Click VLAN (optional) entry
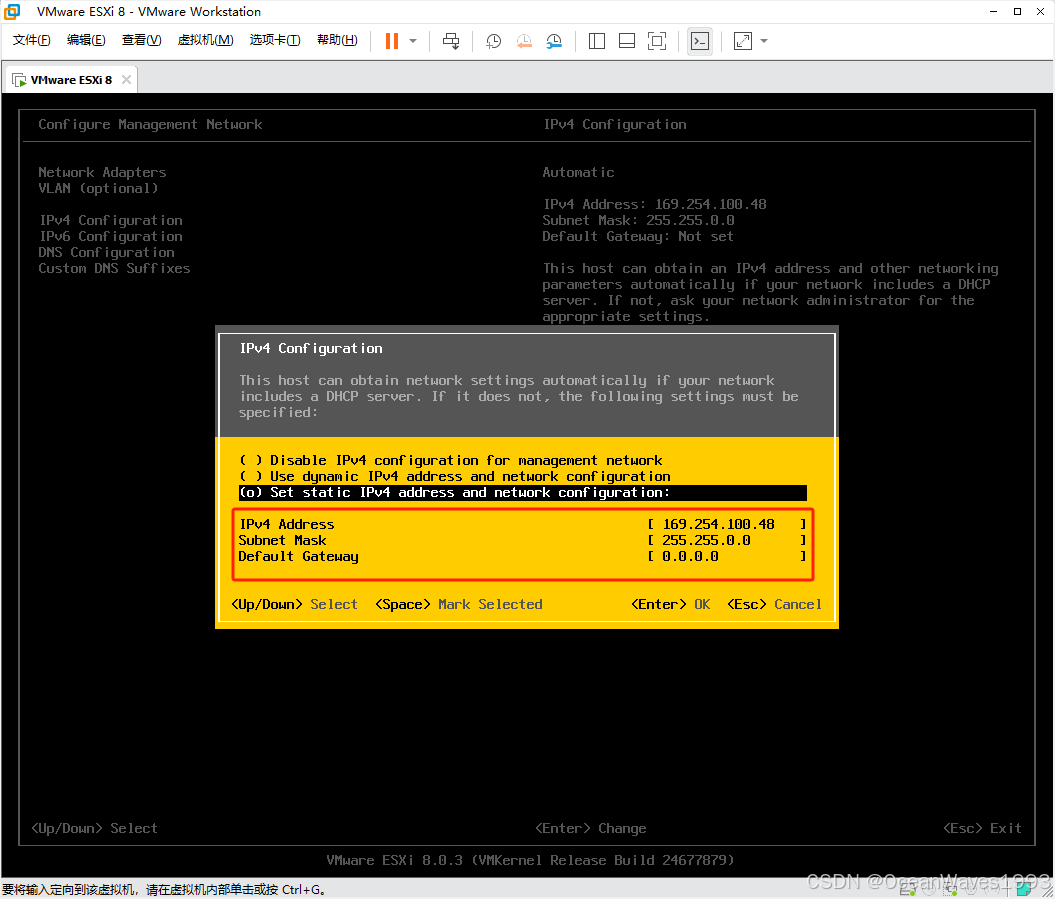This screenshot has height=899, width=1055. [98, 188]
